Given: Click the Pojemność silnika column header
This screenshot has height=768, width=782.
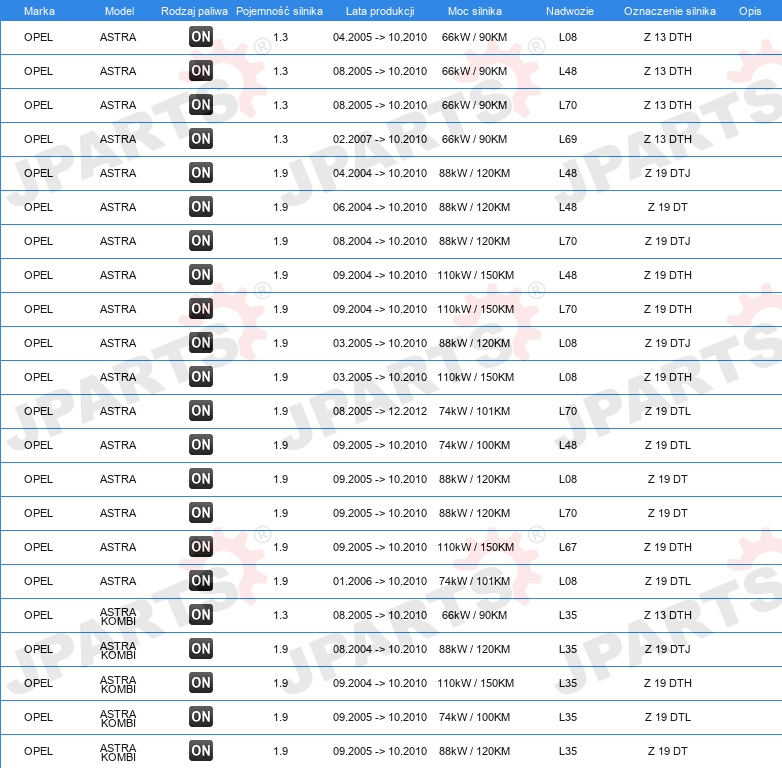Looking at the screenshot, I should point(279,11).
